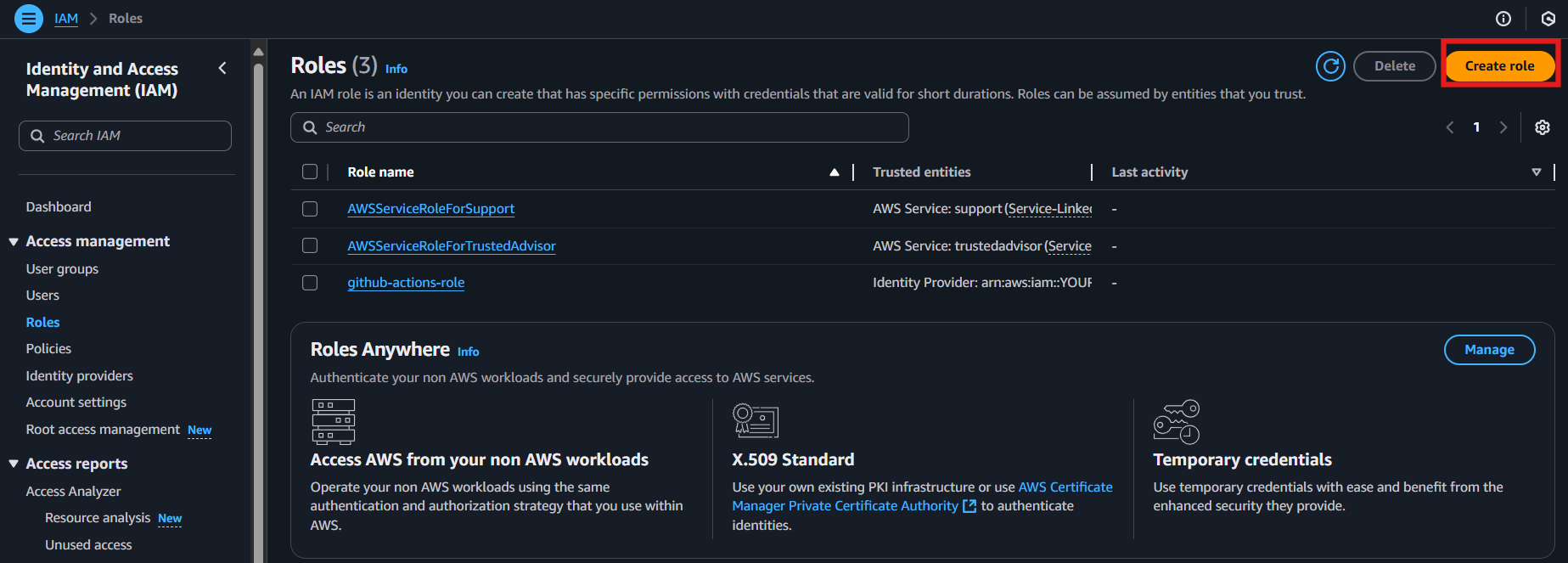
Task: Open the hamburger navigation menu
Action: 29,18
